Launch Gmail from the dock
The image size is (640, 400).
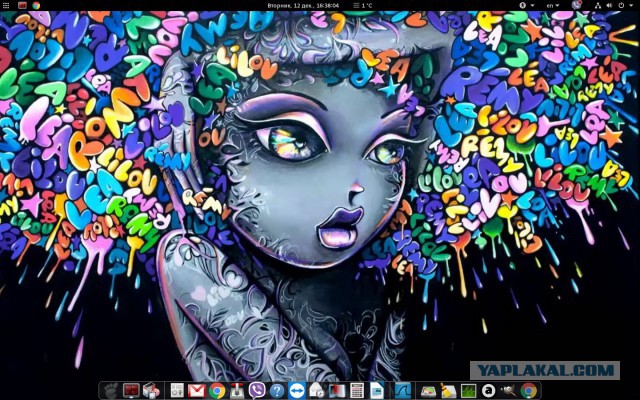point(197,391)
